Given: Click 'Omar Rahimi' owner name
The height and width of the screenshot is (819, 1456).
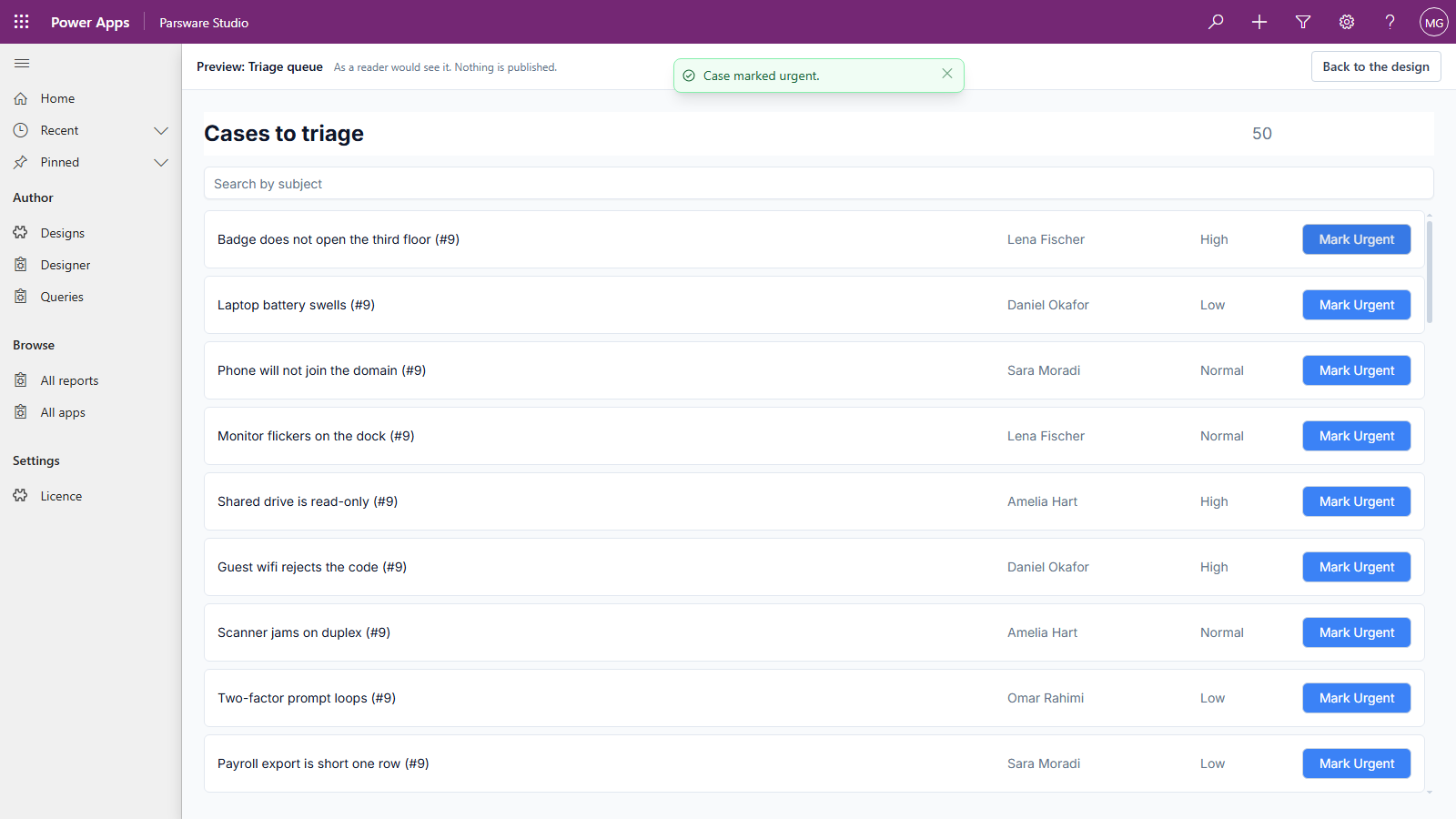Looking at the screenshot, I should (1046, 698).
